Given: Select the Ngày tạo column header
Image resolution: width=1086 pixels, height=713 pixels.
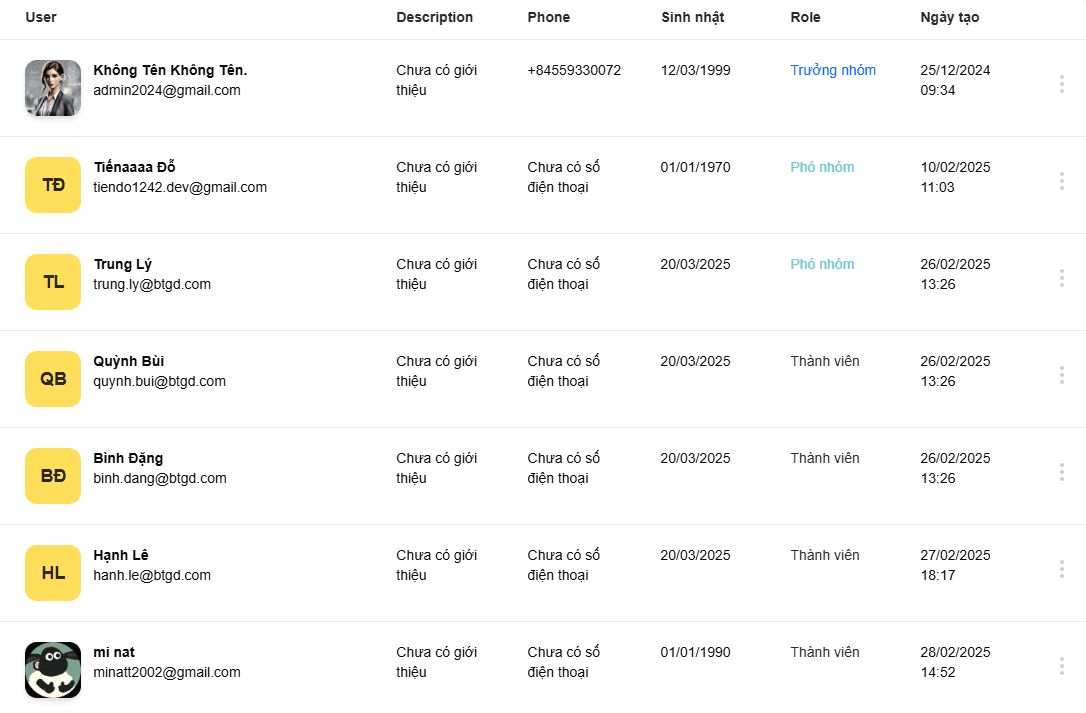Looking at the screenshot, I should [950, 17].
